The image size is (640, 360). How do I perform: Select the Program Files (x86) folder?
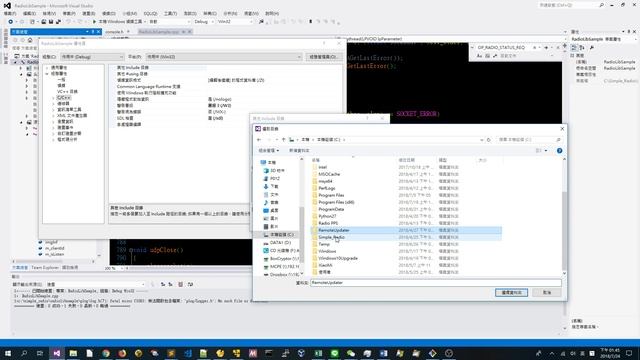click(x=336, y=202)
